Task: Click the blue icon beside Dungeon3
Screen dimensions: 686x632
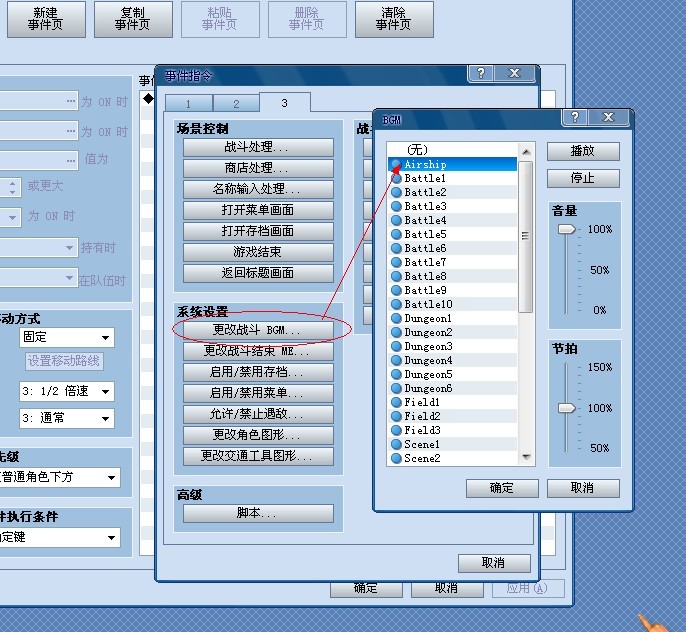Action: pos(396,346)
